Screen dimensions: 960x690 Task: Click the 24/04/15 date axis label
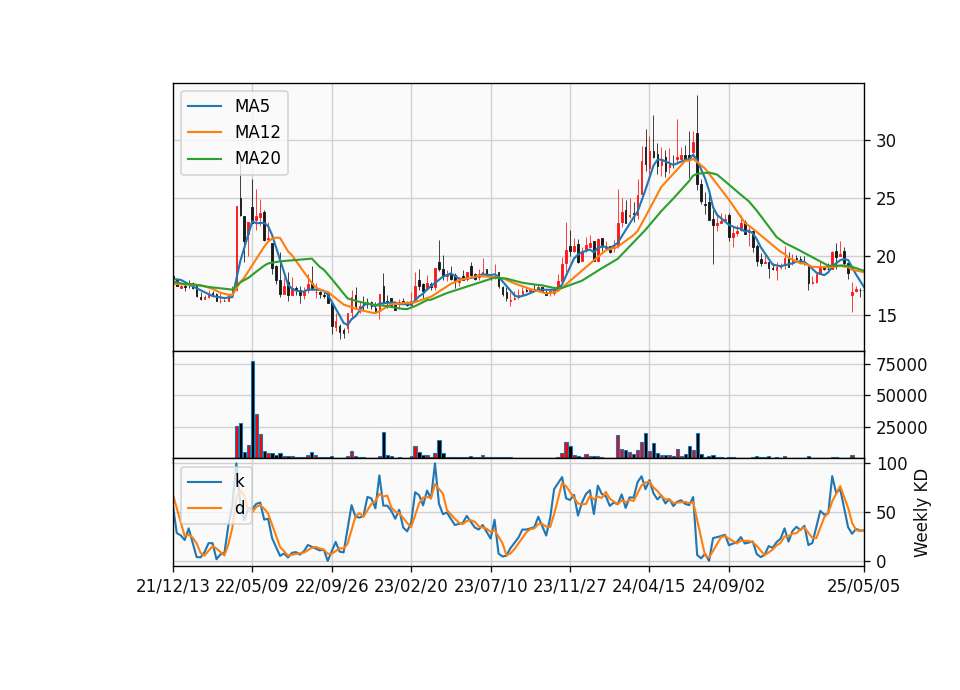pos(648,586)
